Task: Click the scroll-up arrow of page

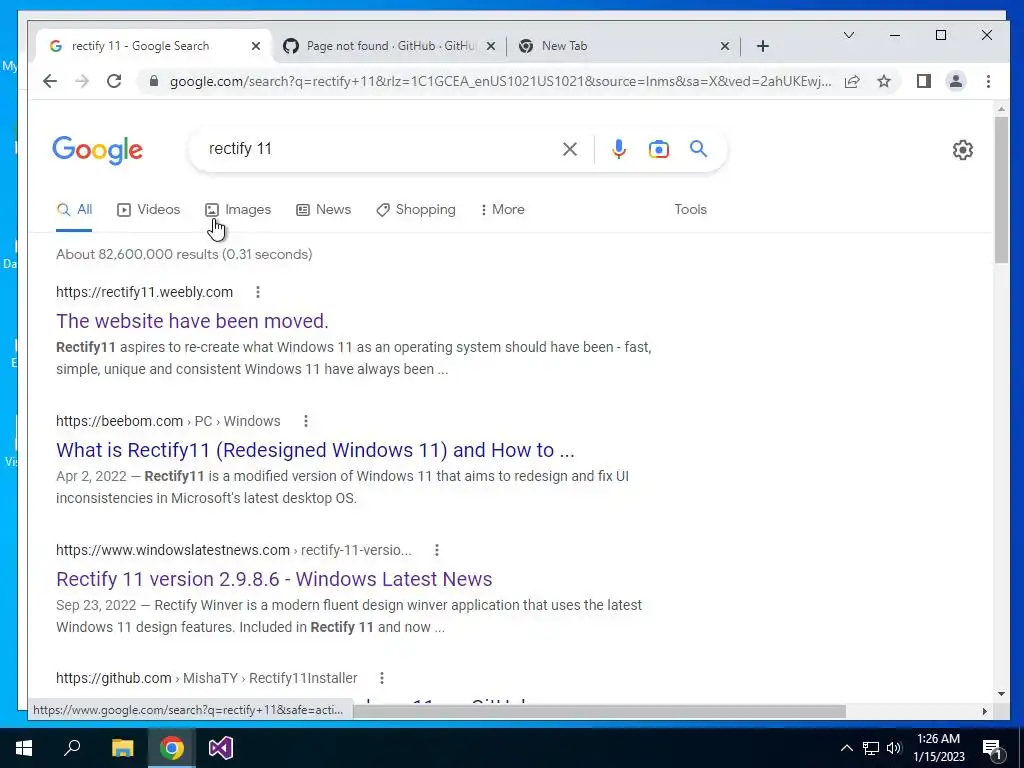Action: 1001,109
